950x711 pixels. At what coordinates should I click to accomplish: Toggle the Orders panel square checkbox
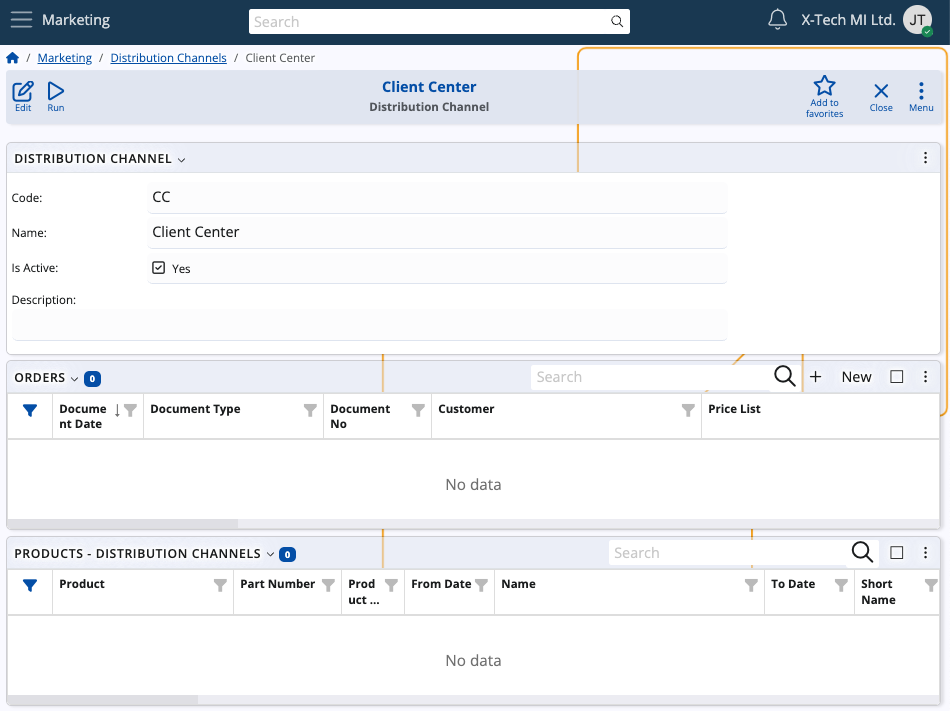pyautogui.click(x=897, y=377)
